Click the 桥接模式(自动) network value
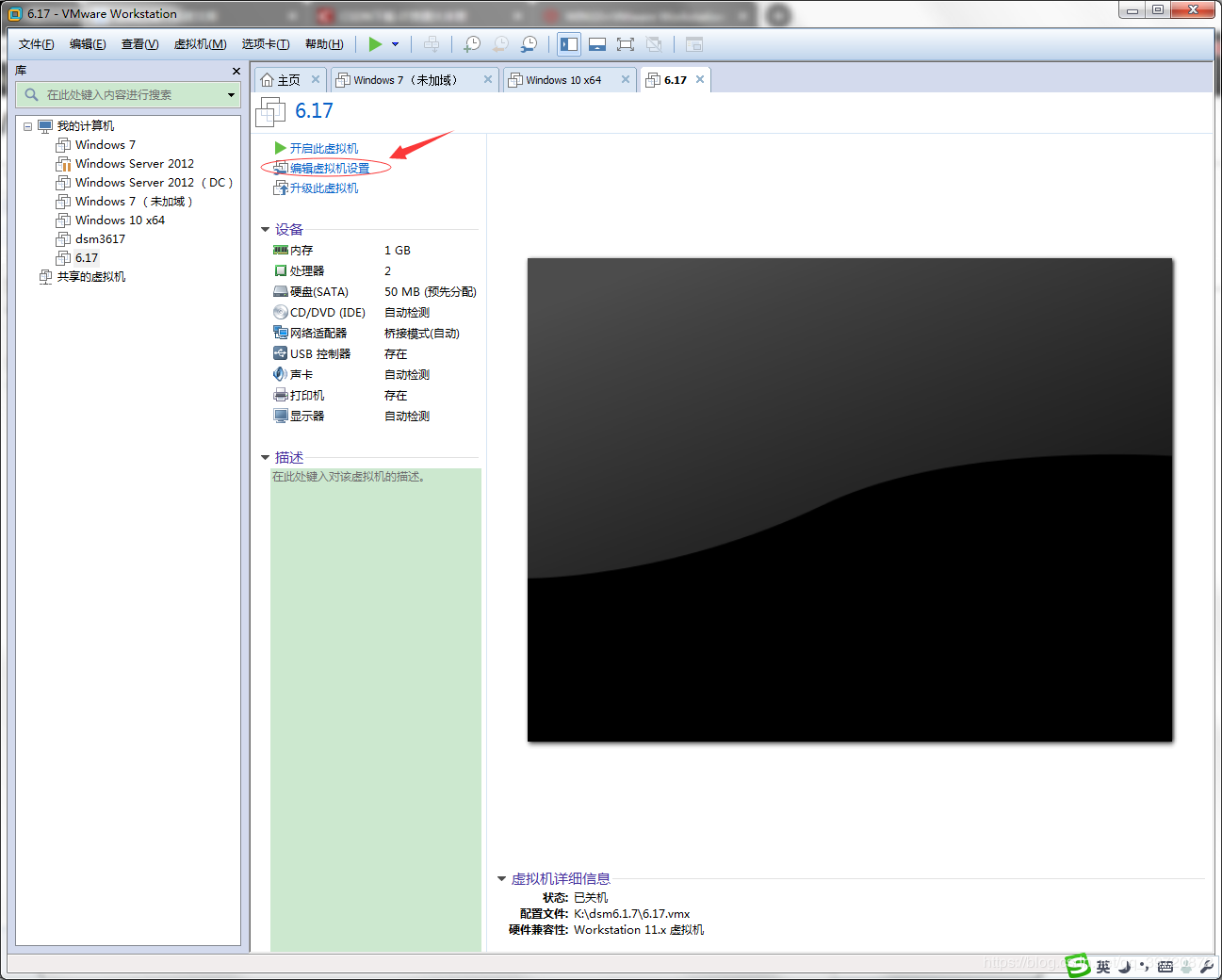 tap(422, 334)
